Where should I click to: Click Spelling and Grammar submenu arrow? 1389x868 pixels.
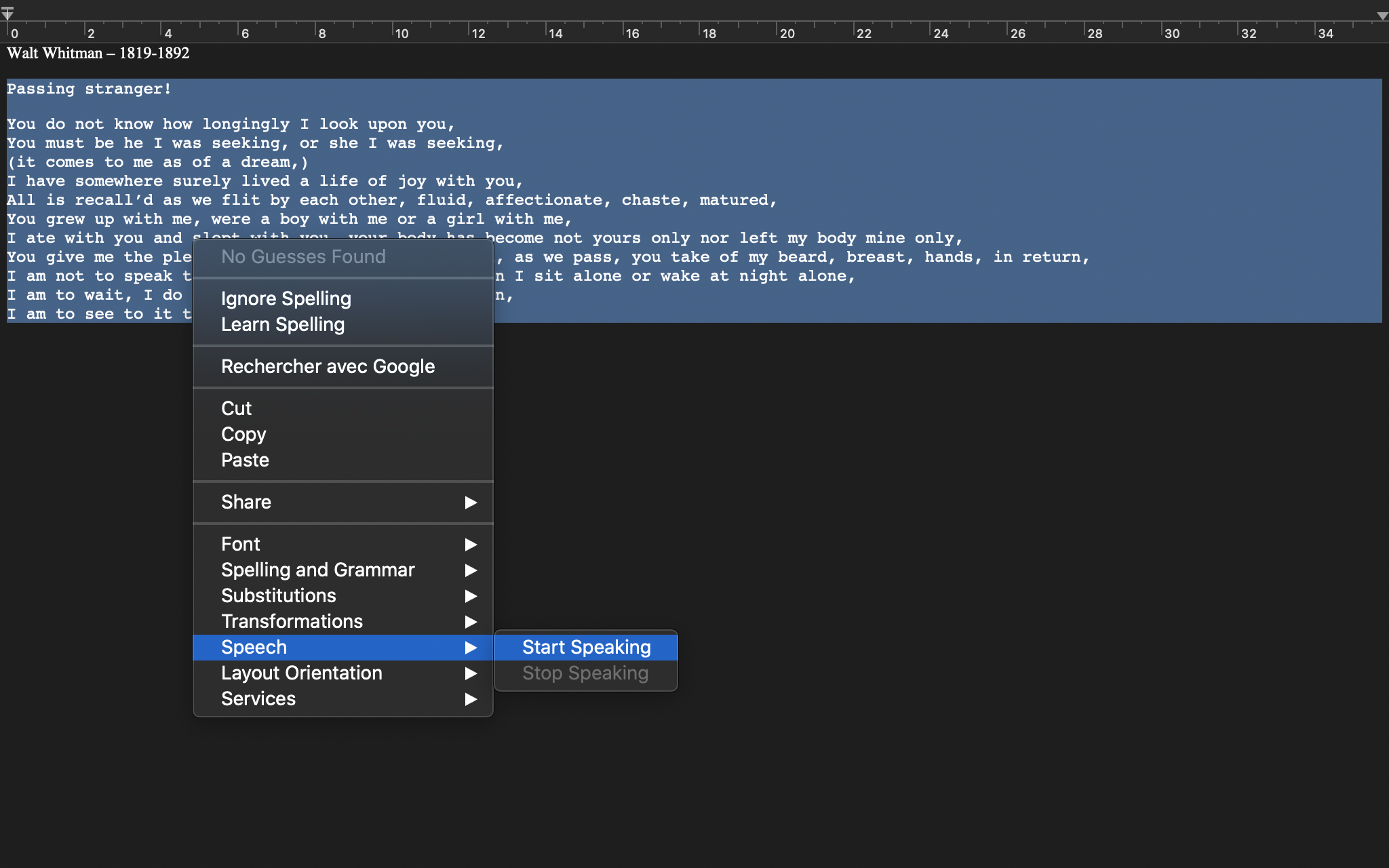coord(471,570)
